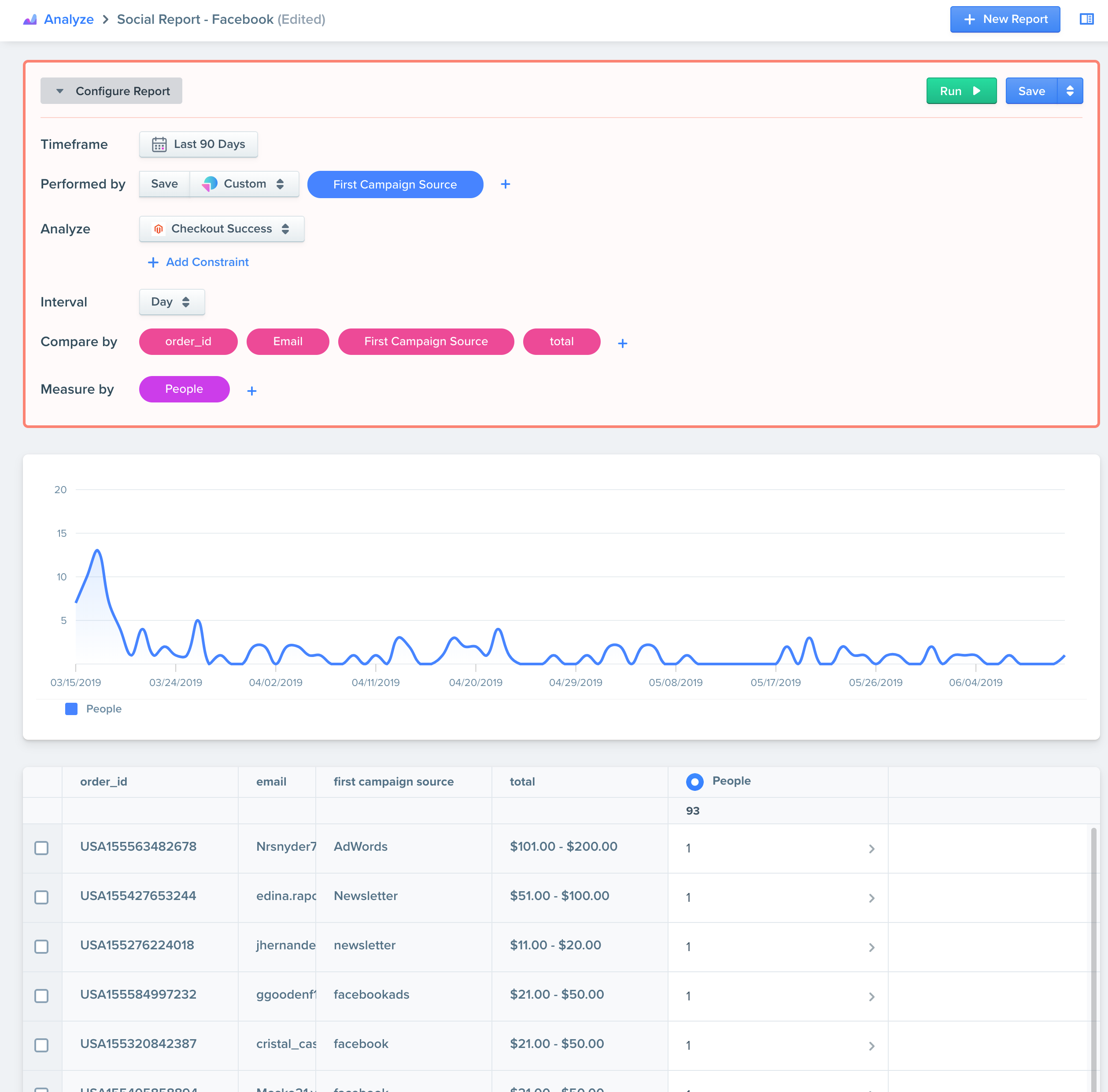Viewport: 1108px width, 1092px height.
Task: Add a measure with plus beside People
Action: click(x=252, y=391)
